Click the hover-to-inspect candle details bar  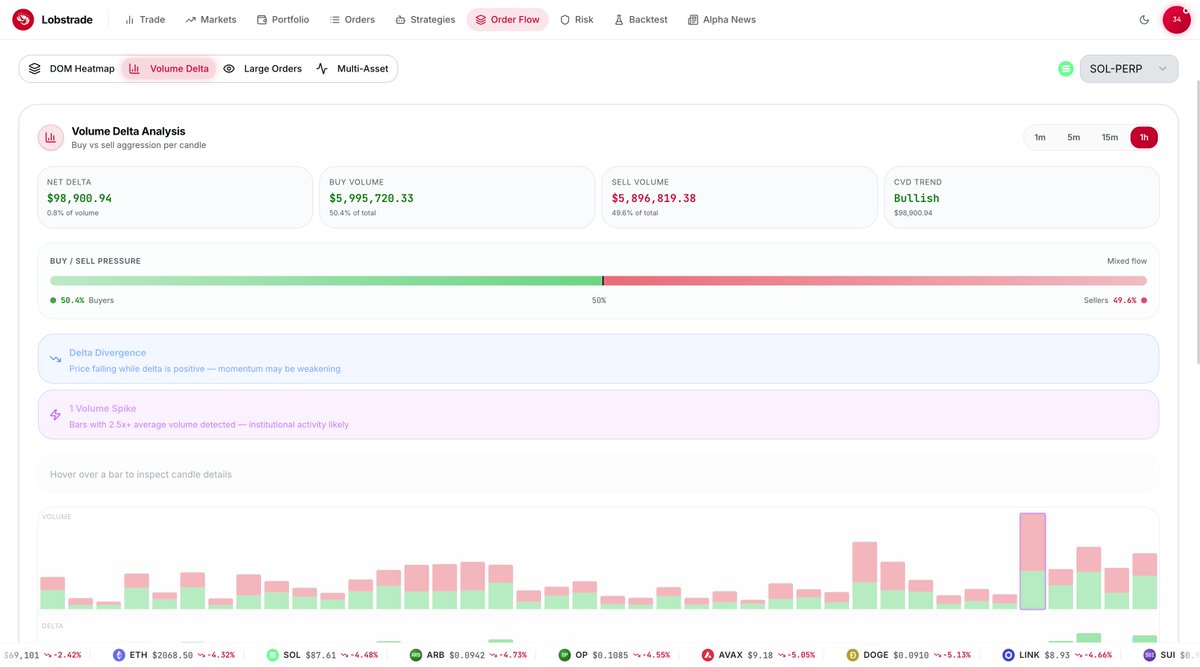pos(598,474)
